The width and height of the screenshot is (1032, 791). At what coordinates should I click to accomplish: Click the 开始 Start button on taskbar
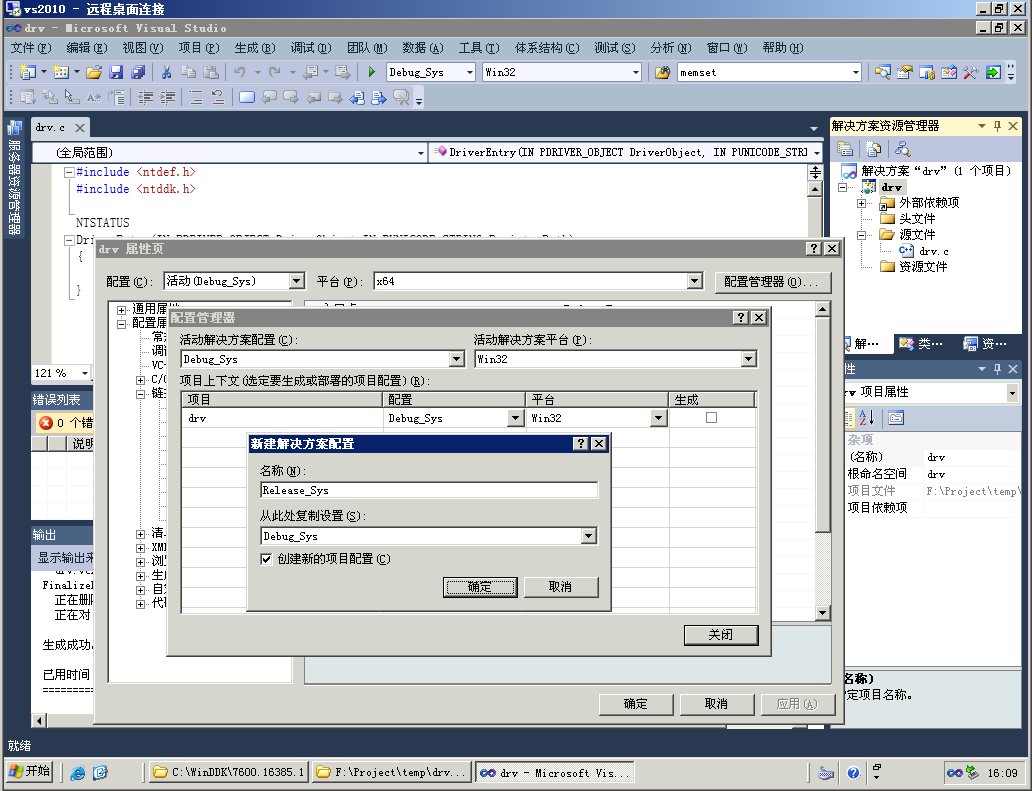click(30, 772)
